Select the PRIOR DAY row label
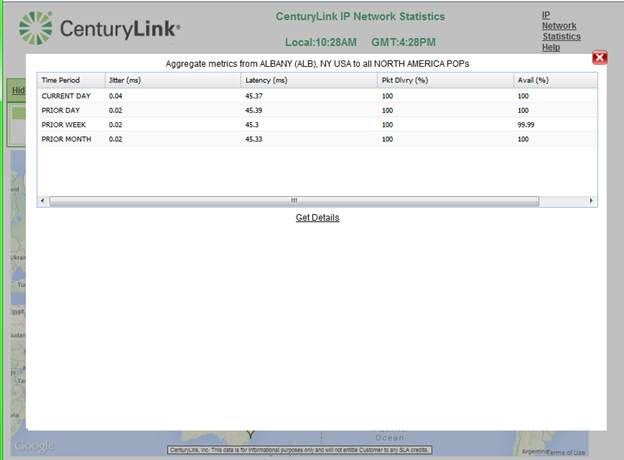 coord(60,110)
